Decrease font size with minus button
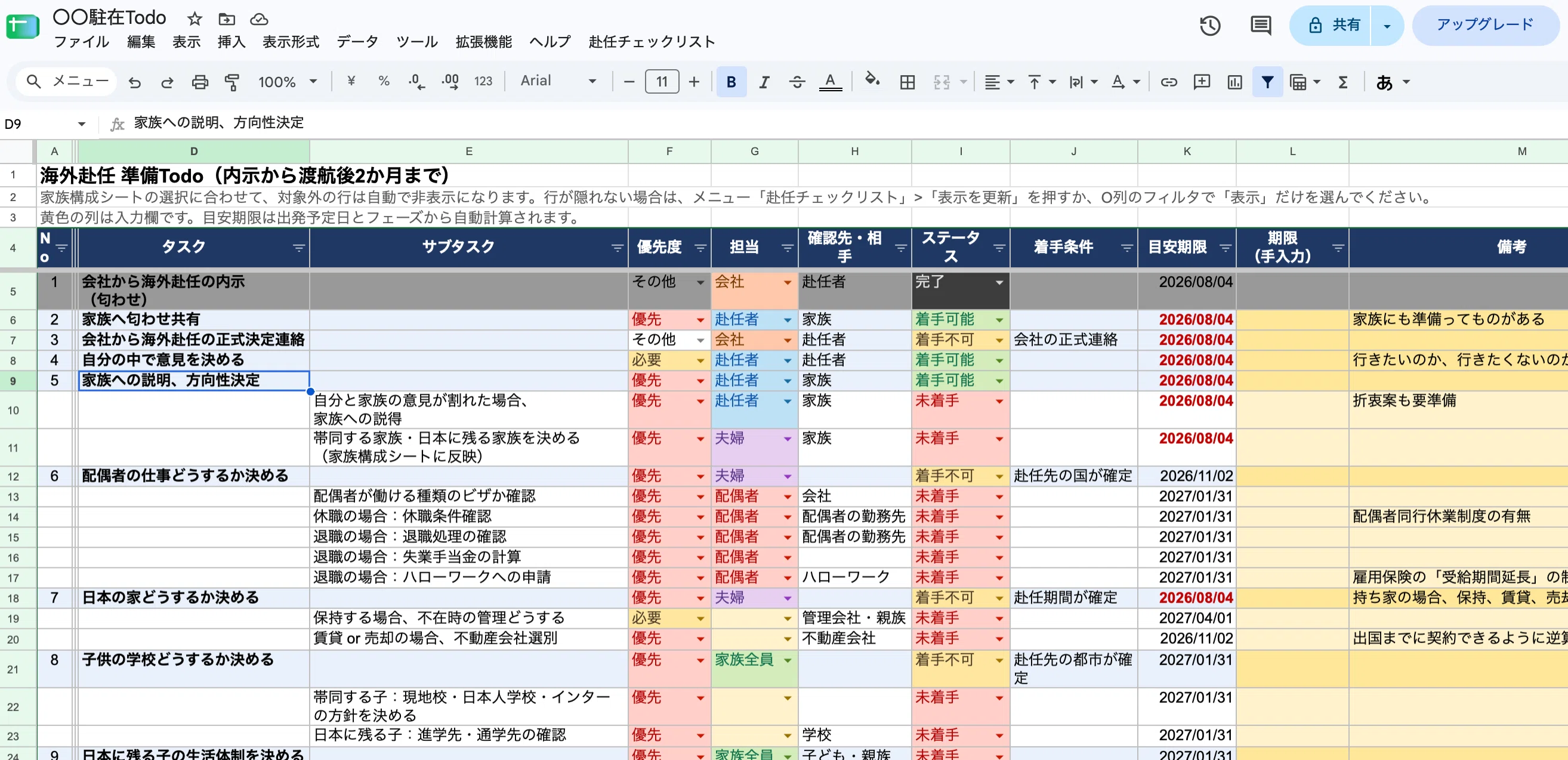1568x760 pixels. [x=629, y=82]
